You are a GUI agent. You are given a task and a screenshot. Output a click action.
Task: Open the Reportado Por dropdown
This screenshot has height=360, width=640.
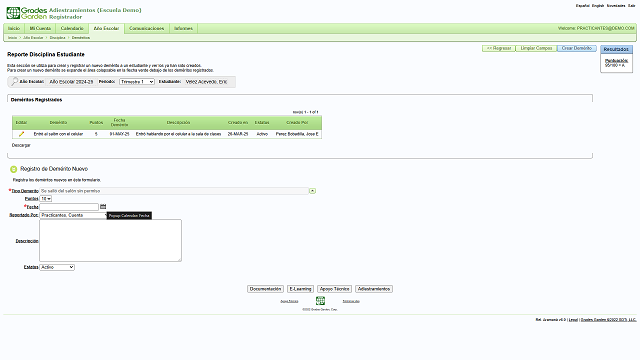73,215
